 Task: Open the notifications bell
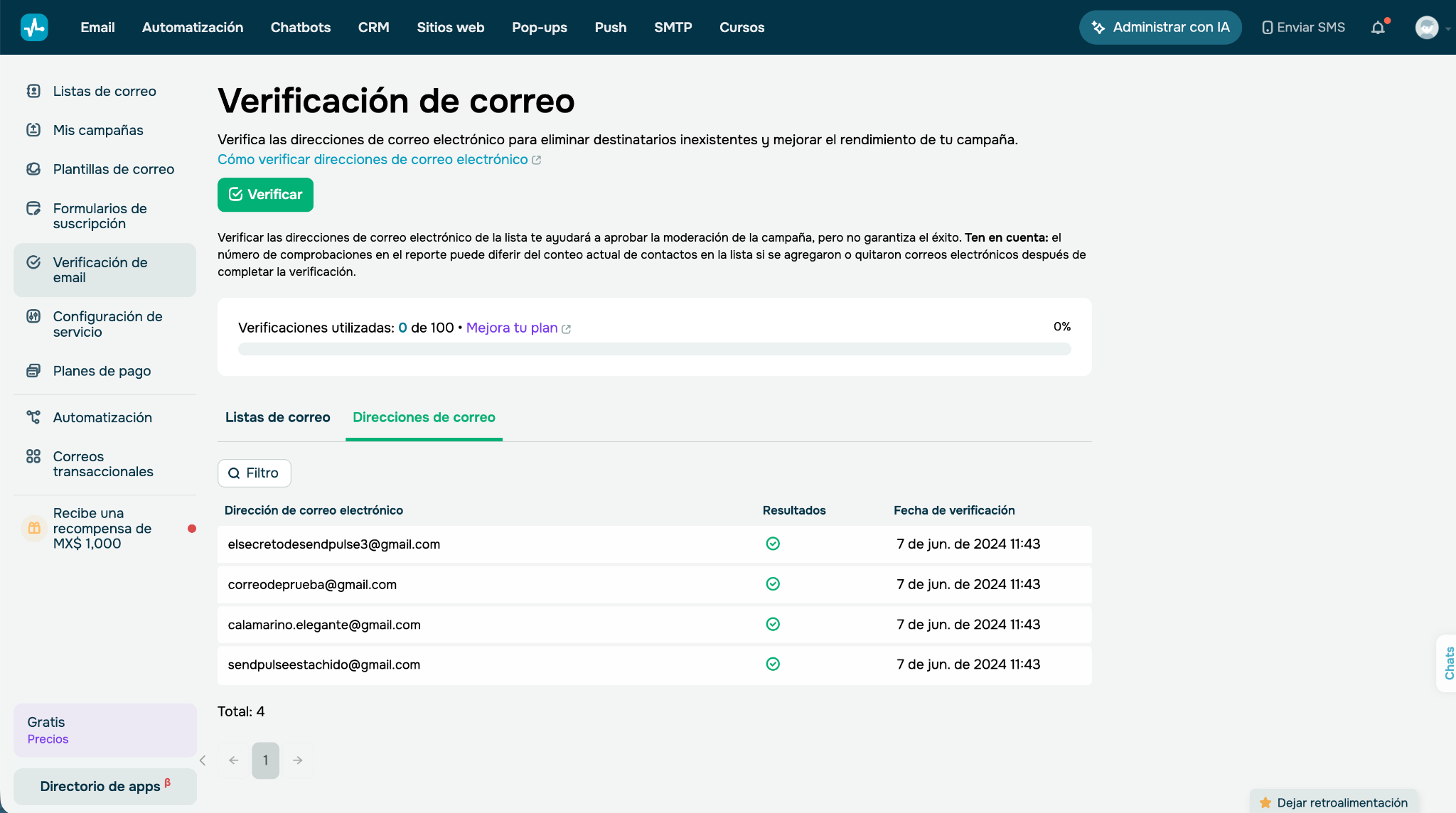(1378, 28)
